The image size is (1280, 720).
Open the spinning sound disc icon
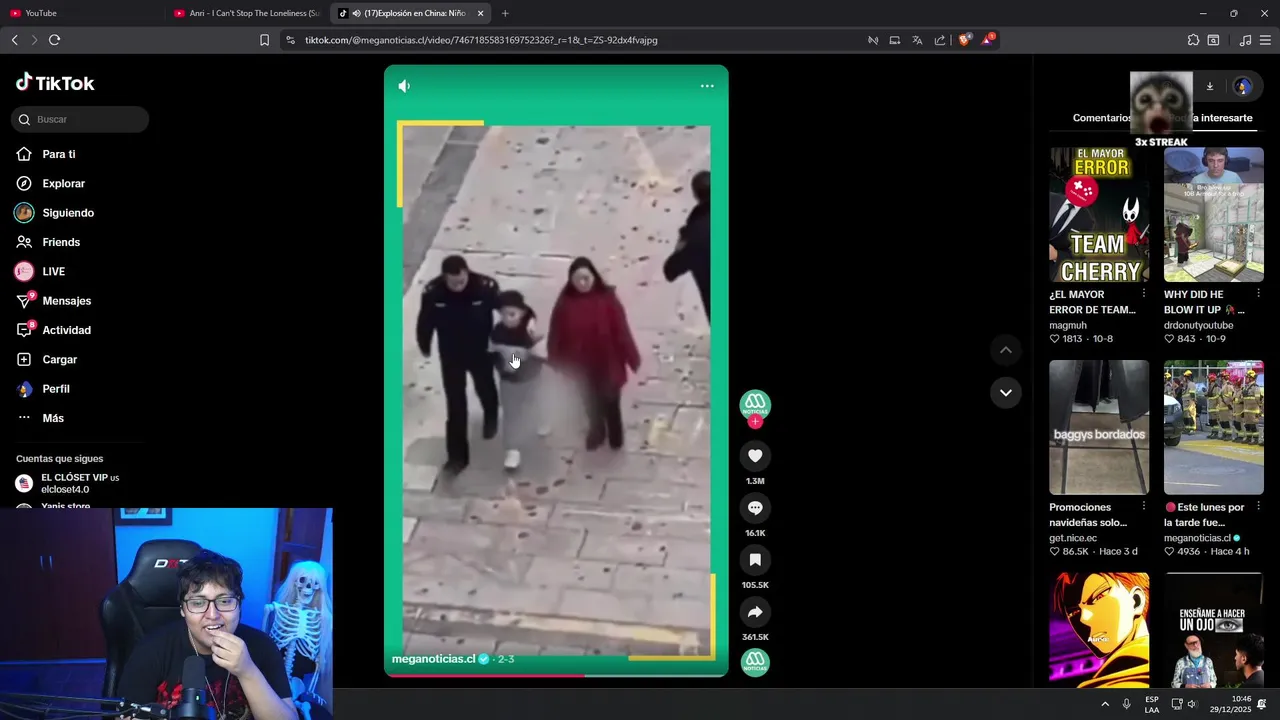coord(755,662)
